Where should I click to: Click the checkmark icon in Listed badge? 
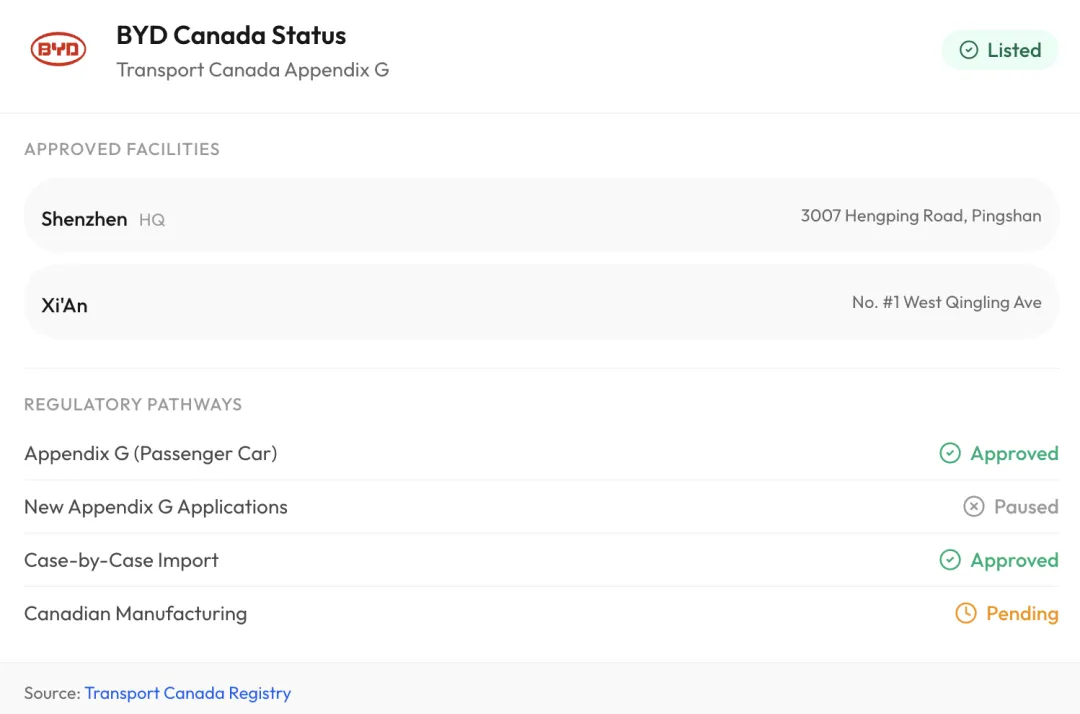[x=968, y=50]
